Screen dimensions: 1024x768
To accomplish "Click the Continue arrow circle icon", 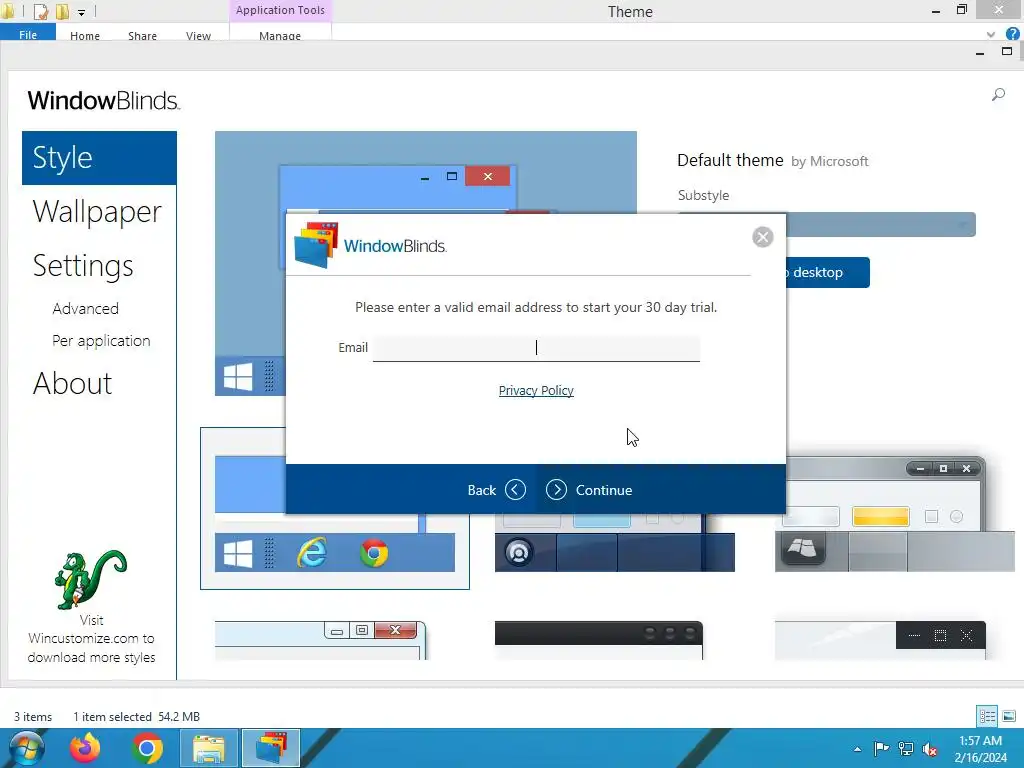I will point(556,489).
